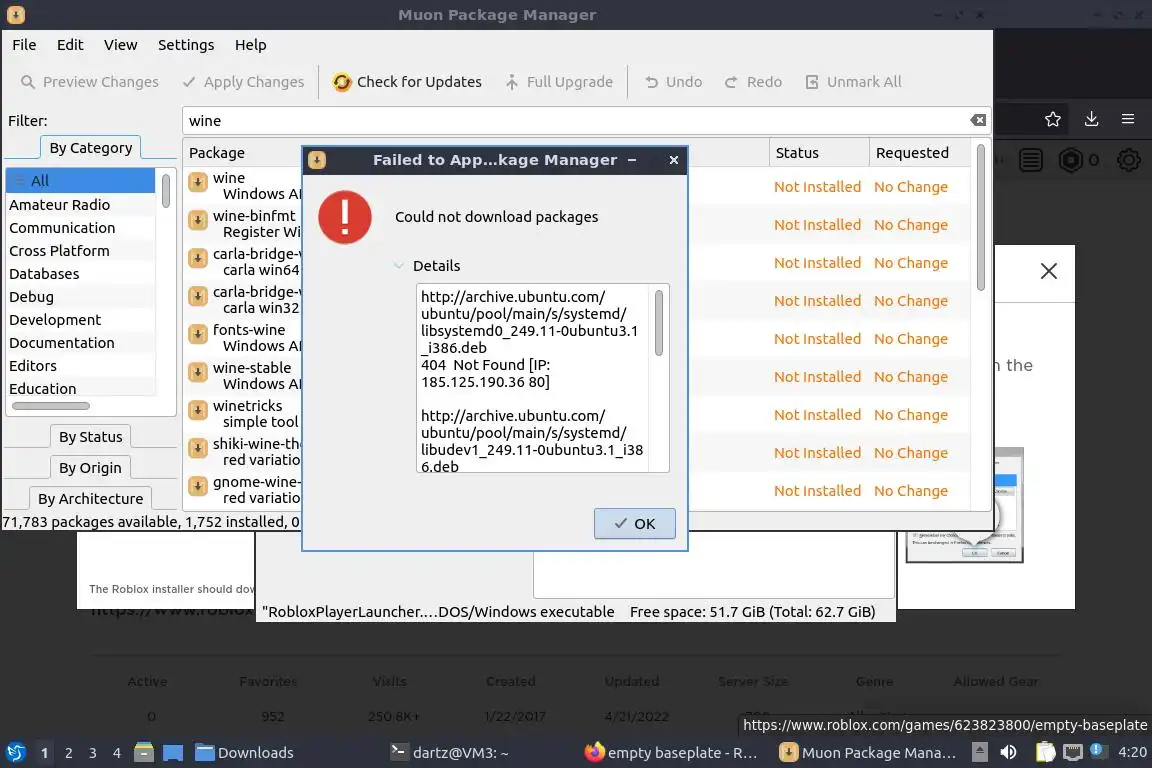The width and height of the screenshot is (1152, 768).
Task: Click the Roblox install instructions thumbnail image
Action: coord(965,506)
